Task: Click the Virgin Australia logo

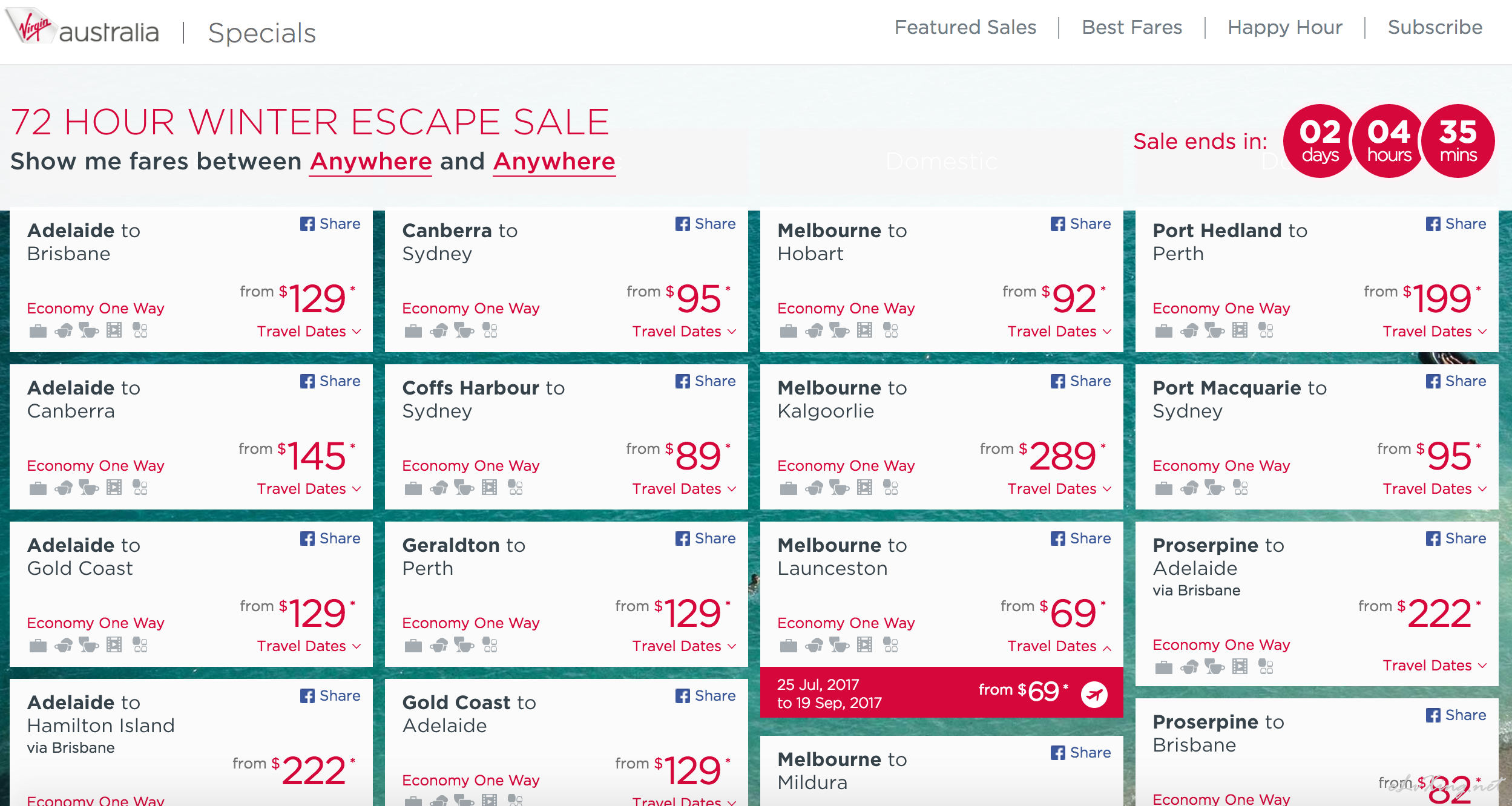Action: (x=82, y=27)
